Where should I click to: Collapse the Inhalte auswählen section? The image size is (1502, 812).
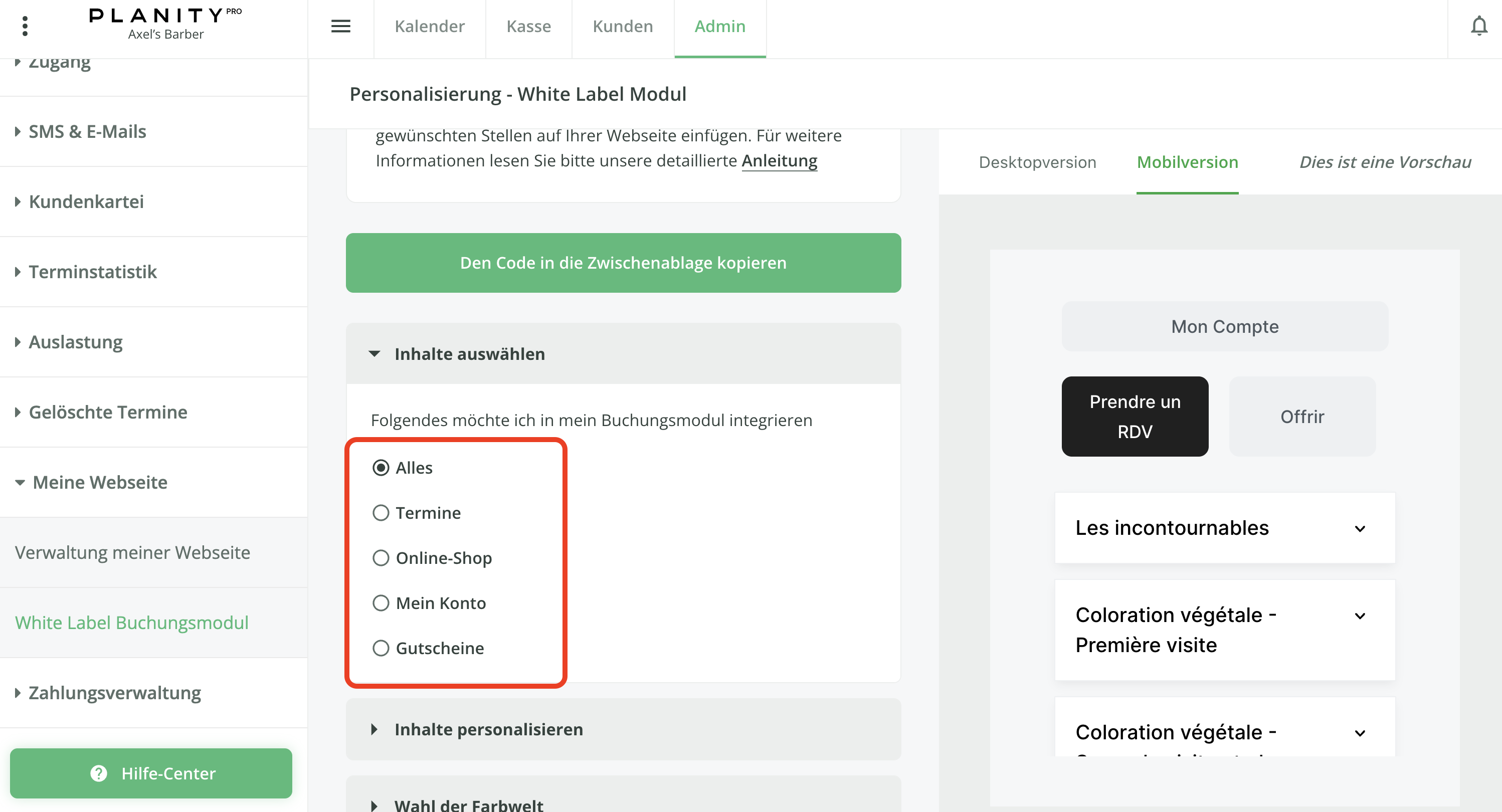(x=374, y=354)
